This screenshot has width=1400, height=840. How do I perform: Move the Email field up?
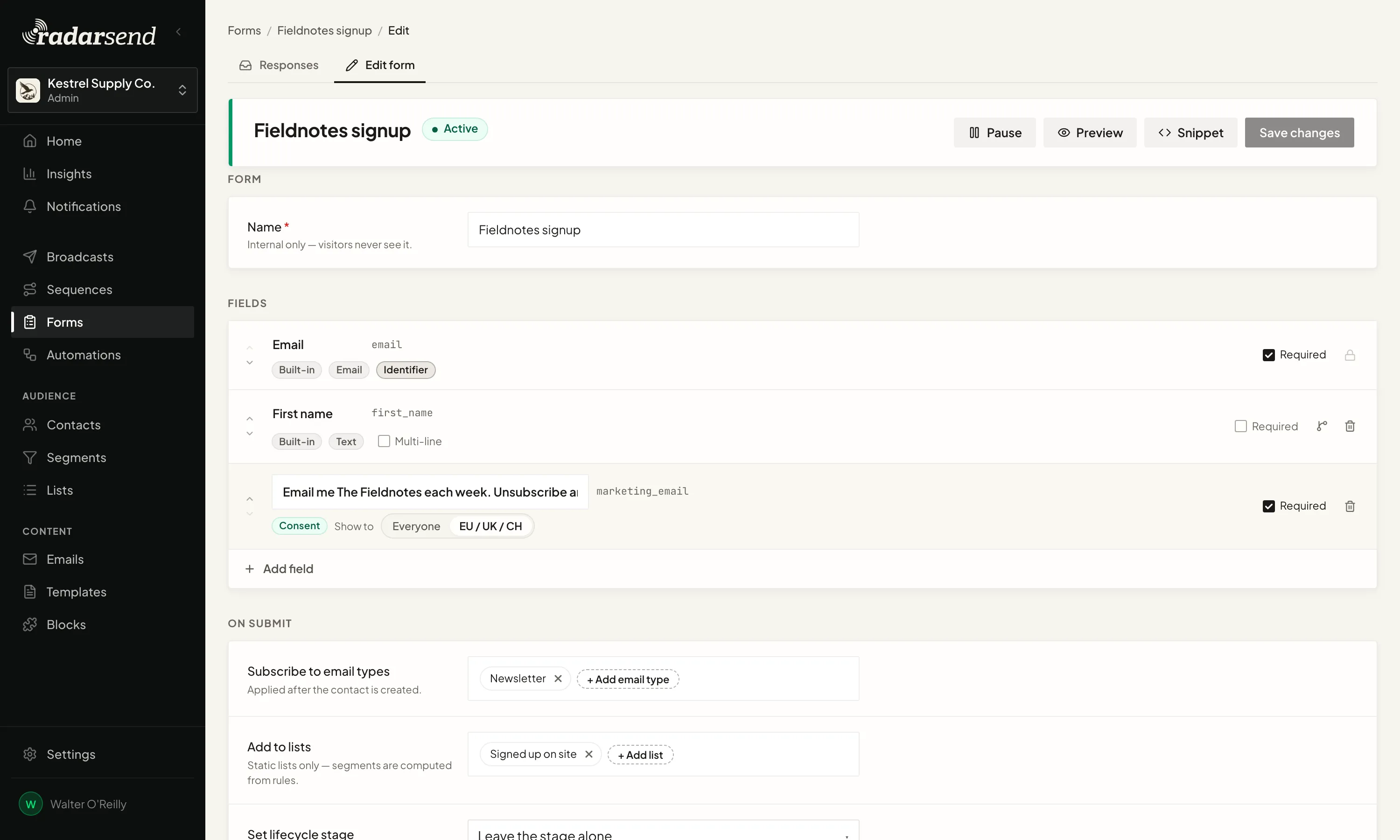tap(250, 348)
